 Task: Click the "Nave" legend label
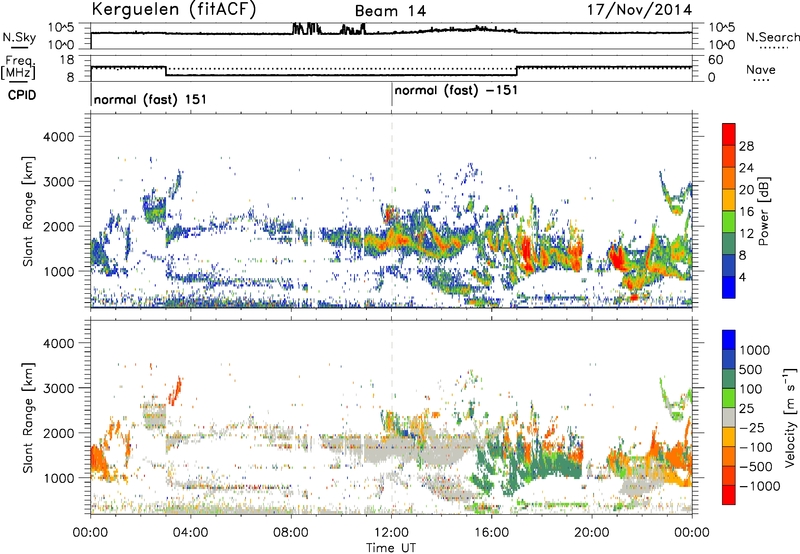(761, 69)
